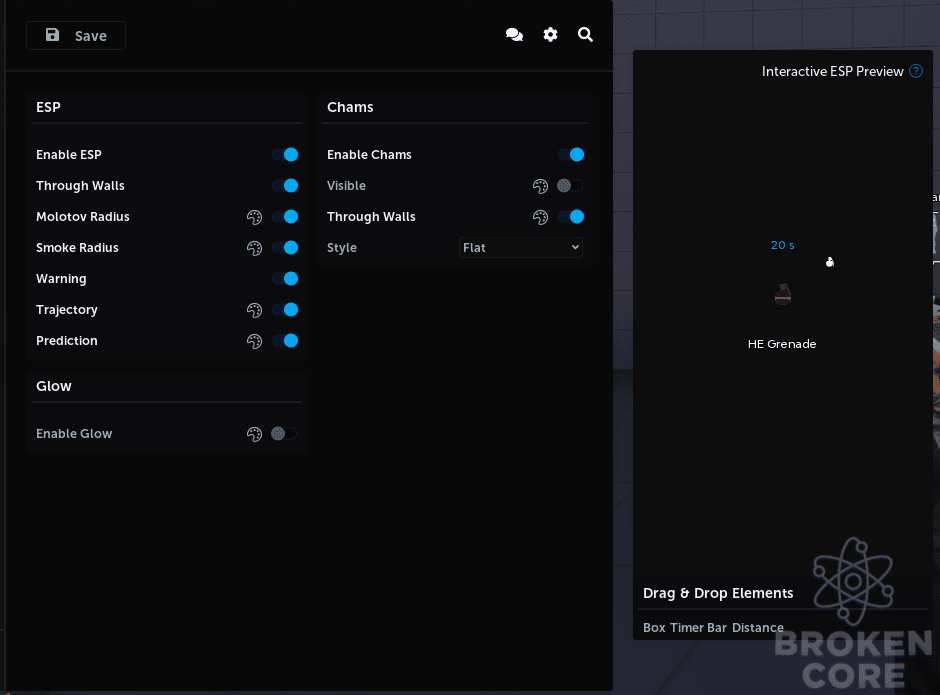Viewport: 940px width, 695px height.
Task: Disable Molotov Radius toggle
Action: [x=285, y=216]
